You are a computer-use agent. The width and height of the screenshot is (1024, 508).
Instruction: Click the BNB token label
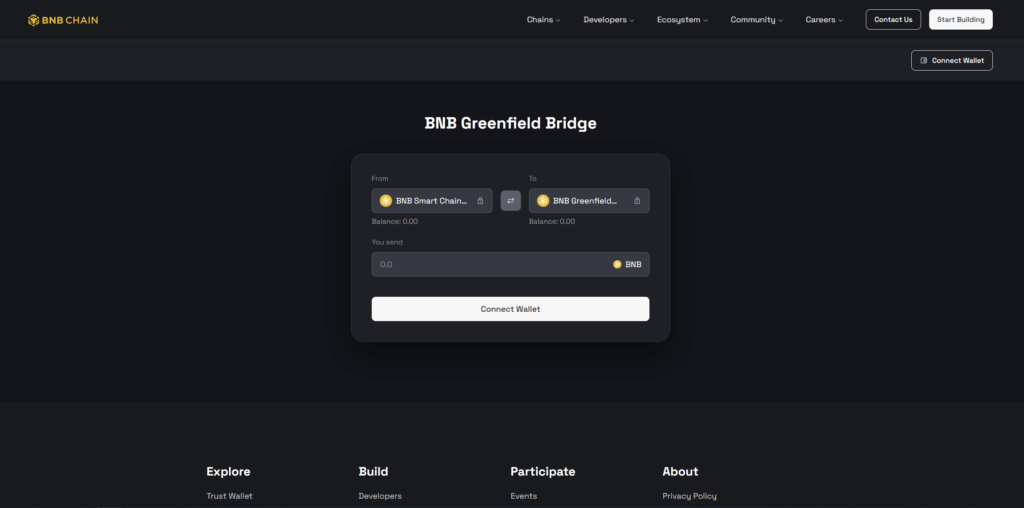[x=633, y=264]
